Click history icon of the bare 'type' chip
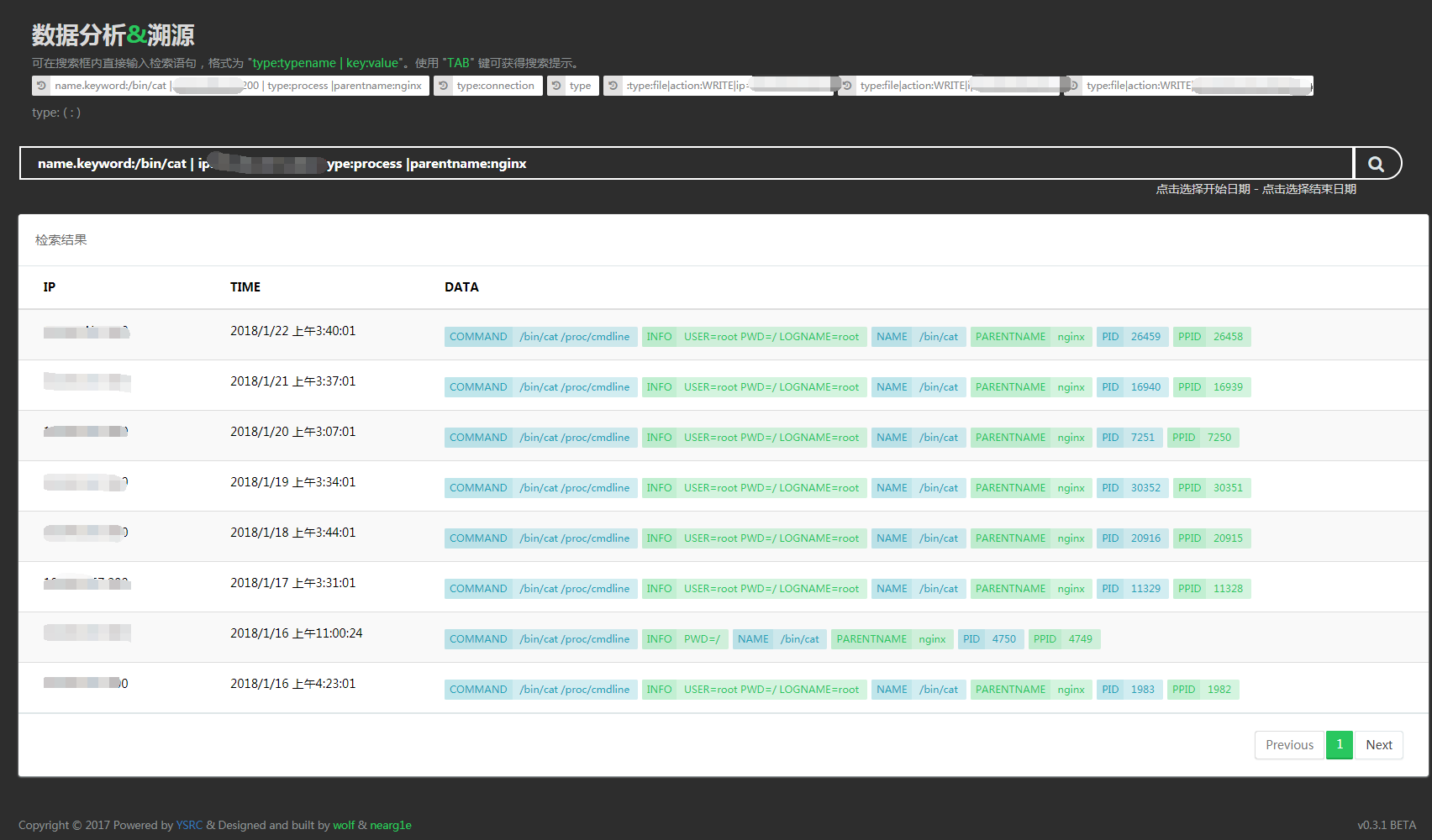The width and height of the screenshot is (1432, 840). click(x=556, y=86)
